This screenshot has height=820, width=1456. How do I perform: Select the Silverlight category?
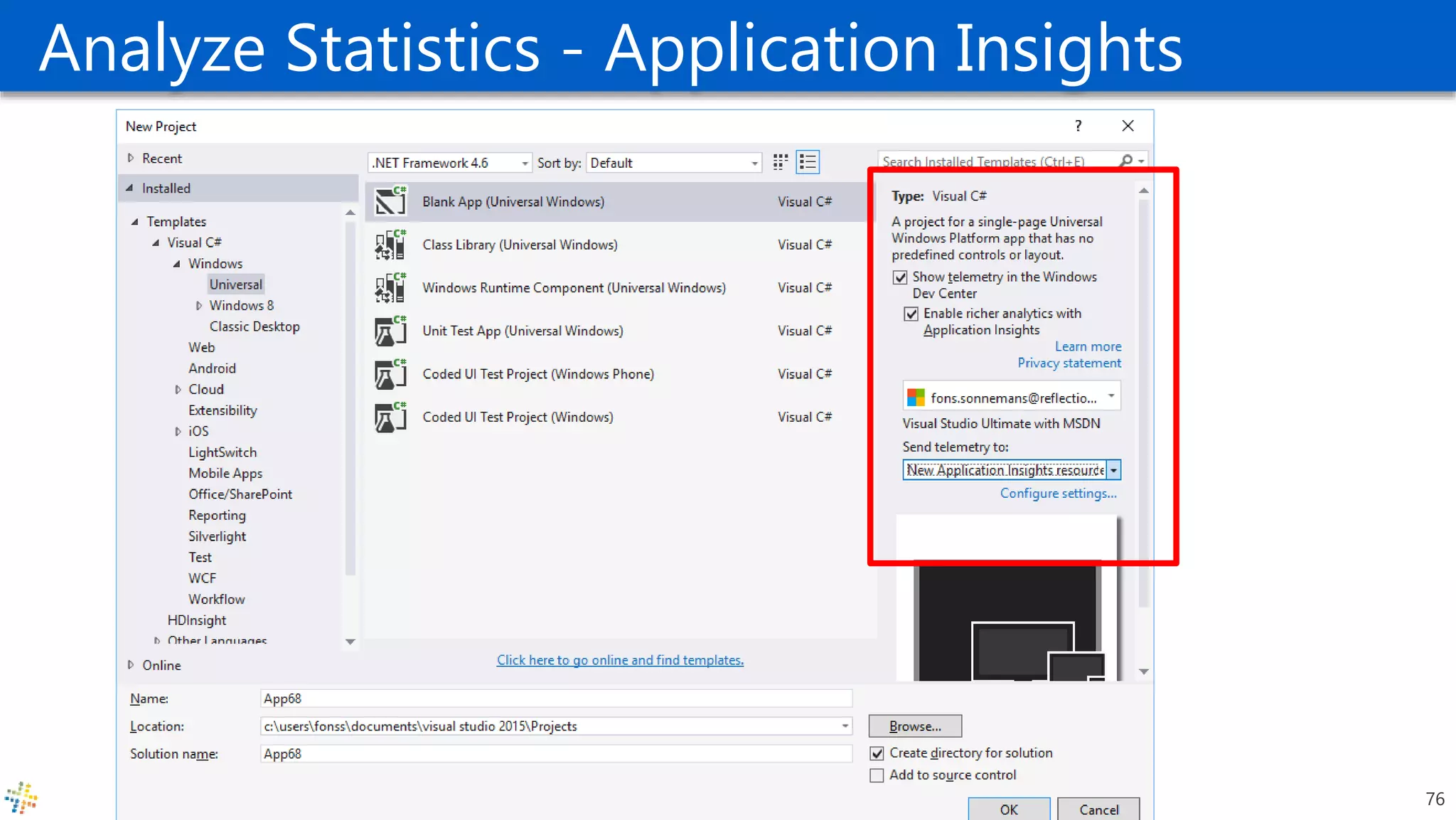pyautogui.click(x=217, y=536)
